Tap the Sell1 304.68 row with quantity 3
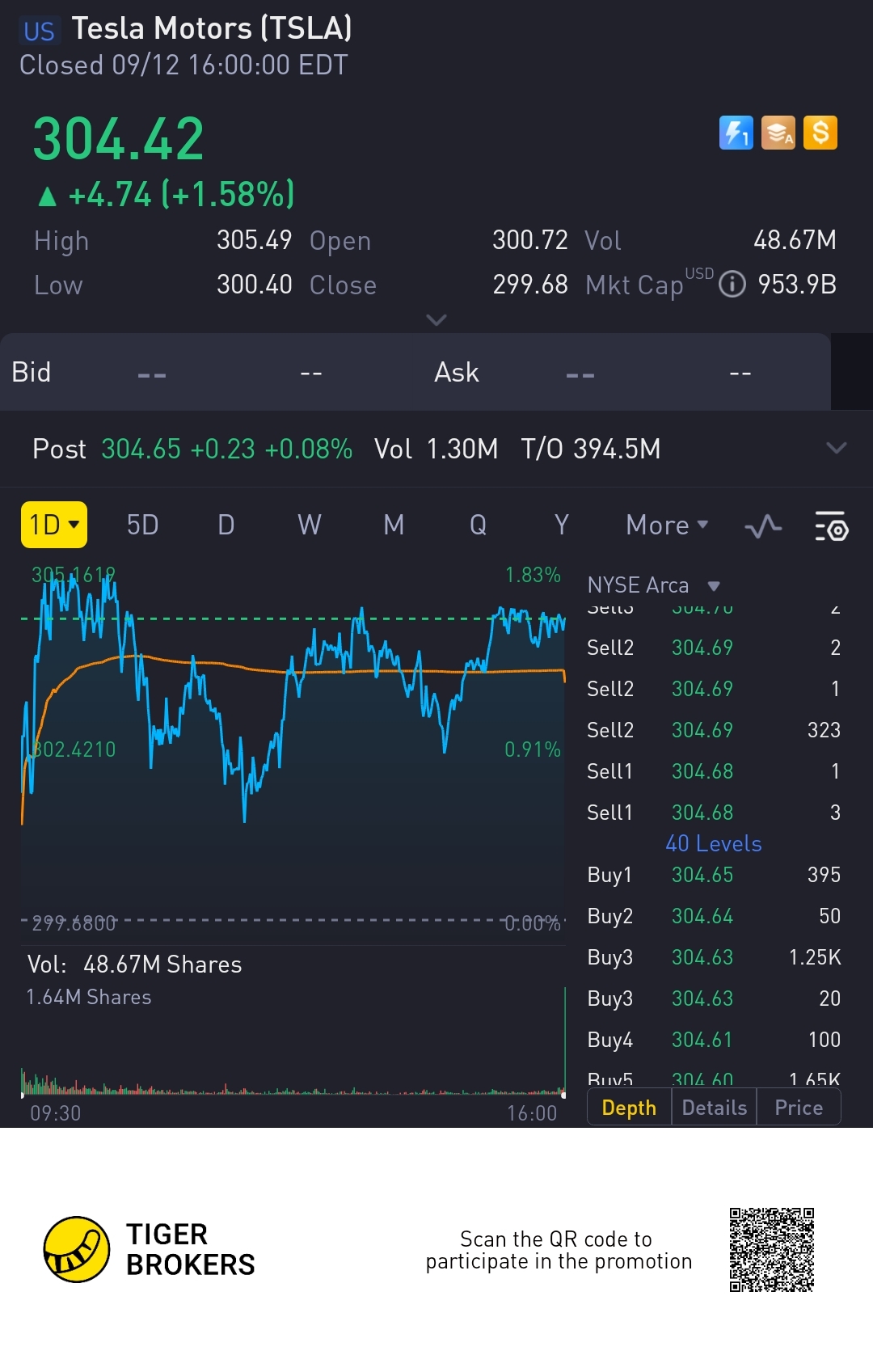 714,813
